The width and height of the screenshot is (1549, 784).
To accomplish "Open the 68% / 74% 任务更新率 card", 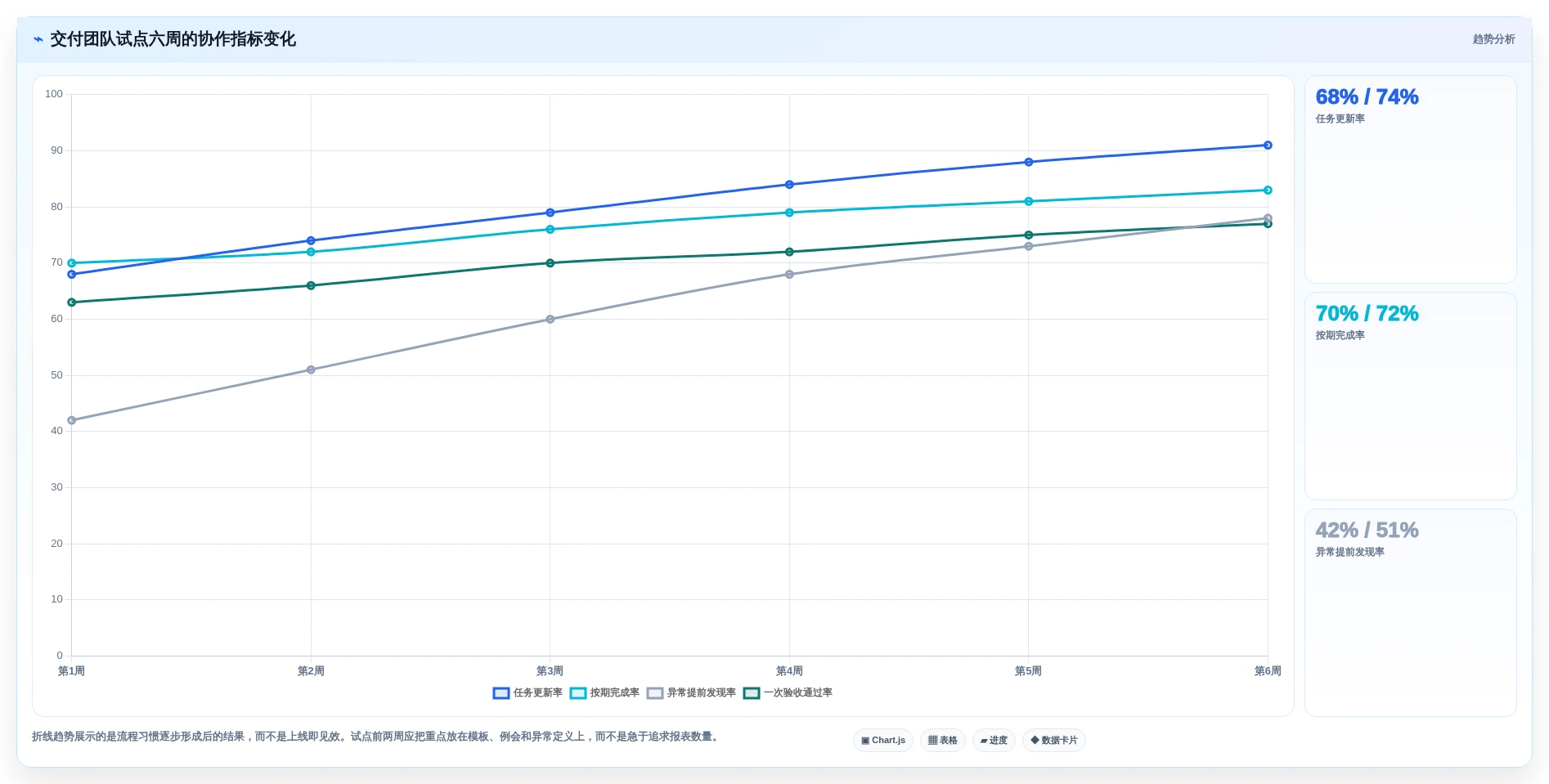I will click(1410, 180).
